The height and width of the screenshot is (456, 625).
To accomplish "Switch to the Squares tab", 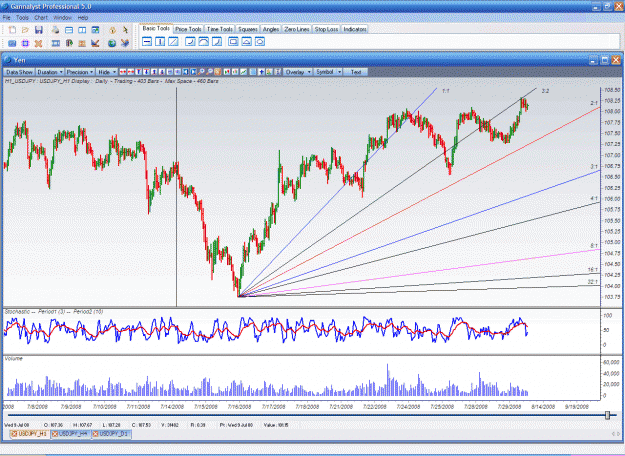I will tap(248, 29).
